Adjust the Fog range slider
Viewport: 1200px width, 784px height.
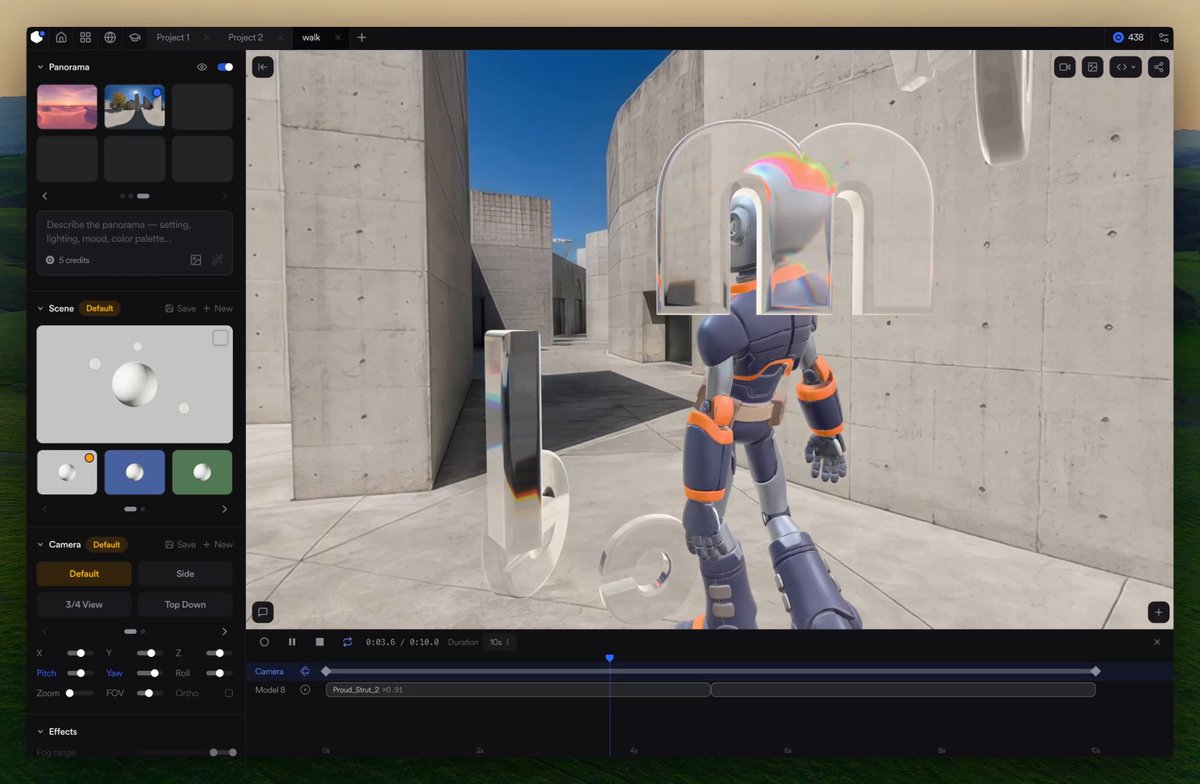tap(187, 752)
